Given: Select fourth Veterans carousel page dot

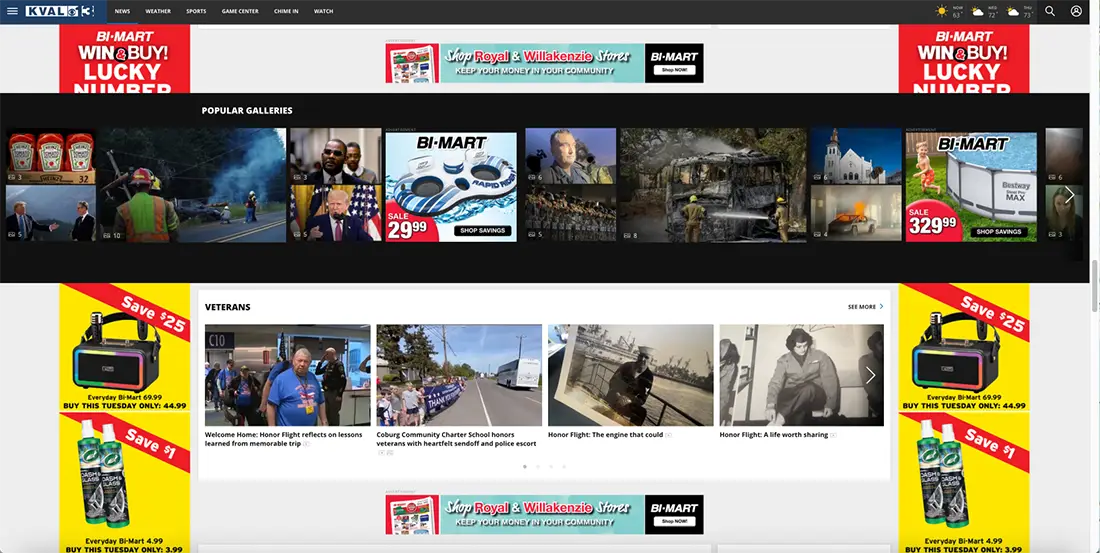Looking at the screenshot, I should [x=564, y=467].
